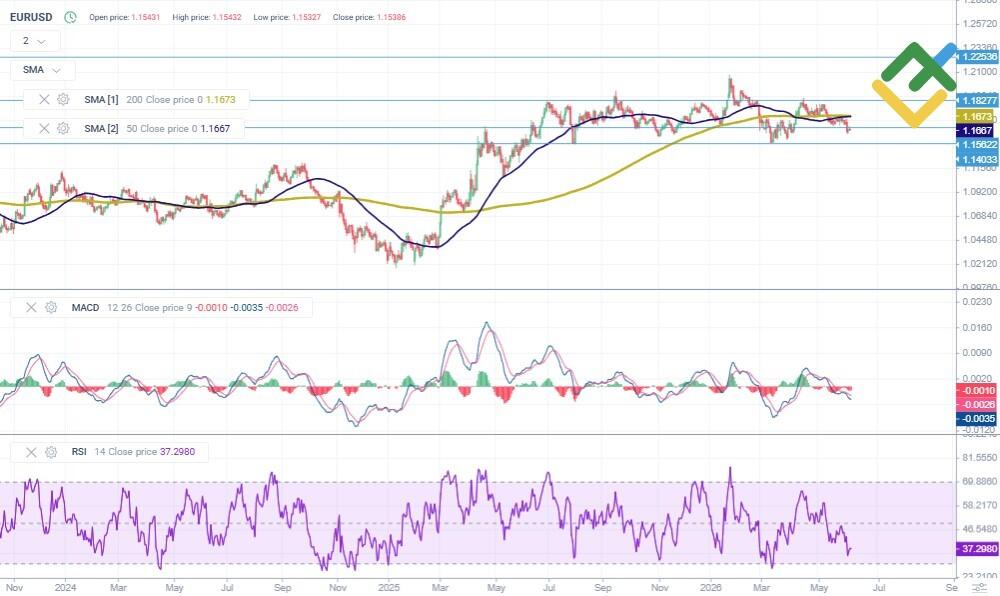Viewport: 1000px width, 596px height.
Task: Click the 1.0212 price axis label
Action: pyautogui.click(x=980, y=263)
